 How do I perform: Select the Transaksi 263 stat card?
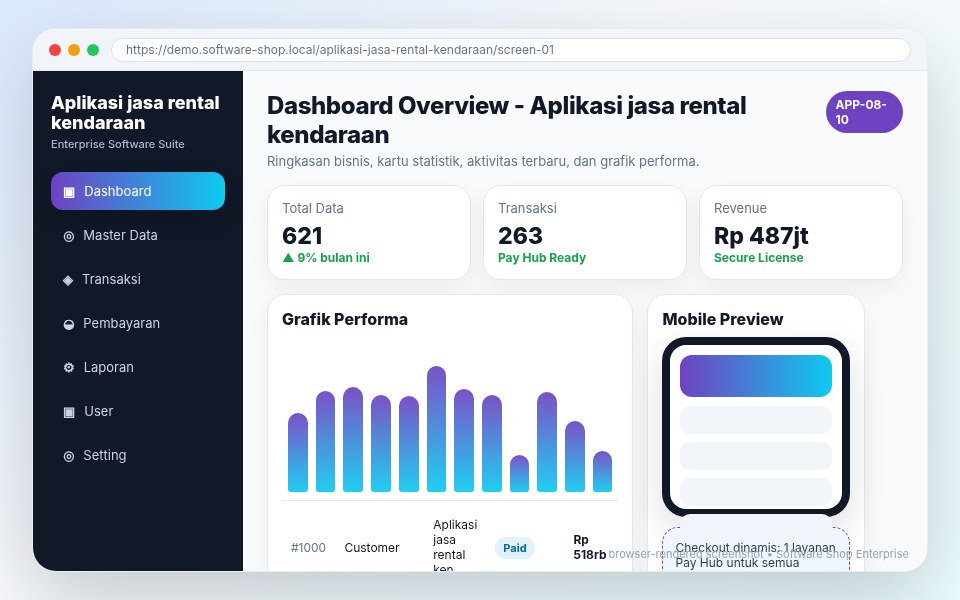pyautogui.click(x=585, y=233)
